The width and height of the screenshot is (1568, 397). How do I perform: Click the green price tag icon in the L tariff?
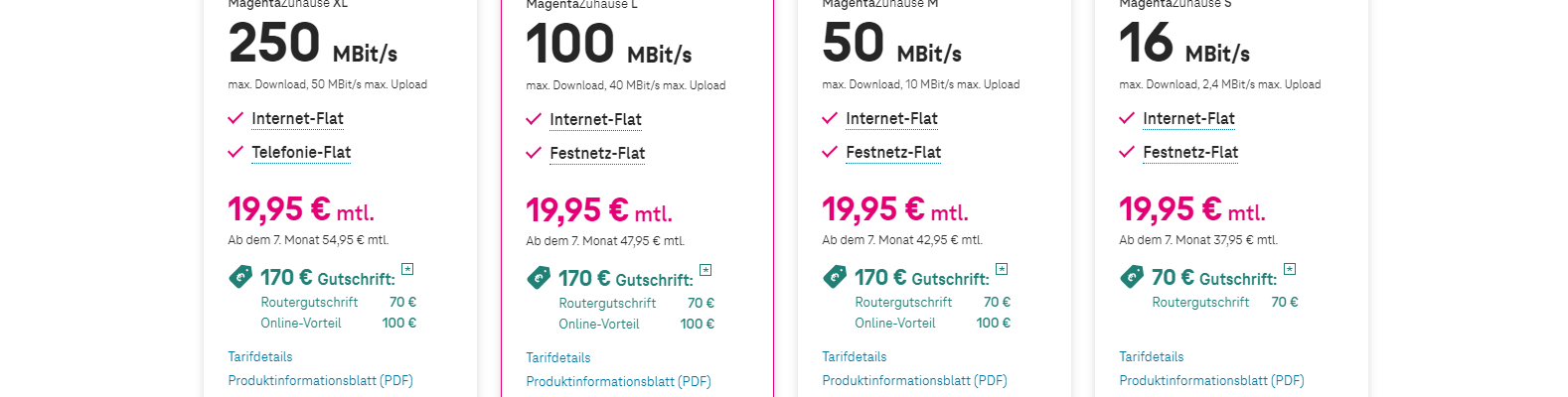[539, 278]
